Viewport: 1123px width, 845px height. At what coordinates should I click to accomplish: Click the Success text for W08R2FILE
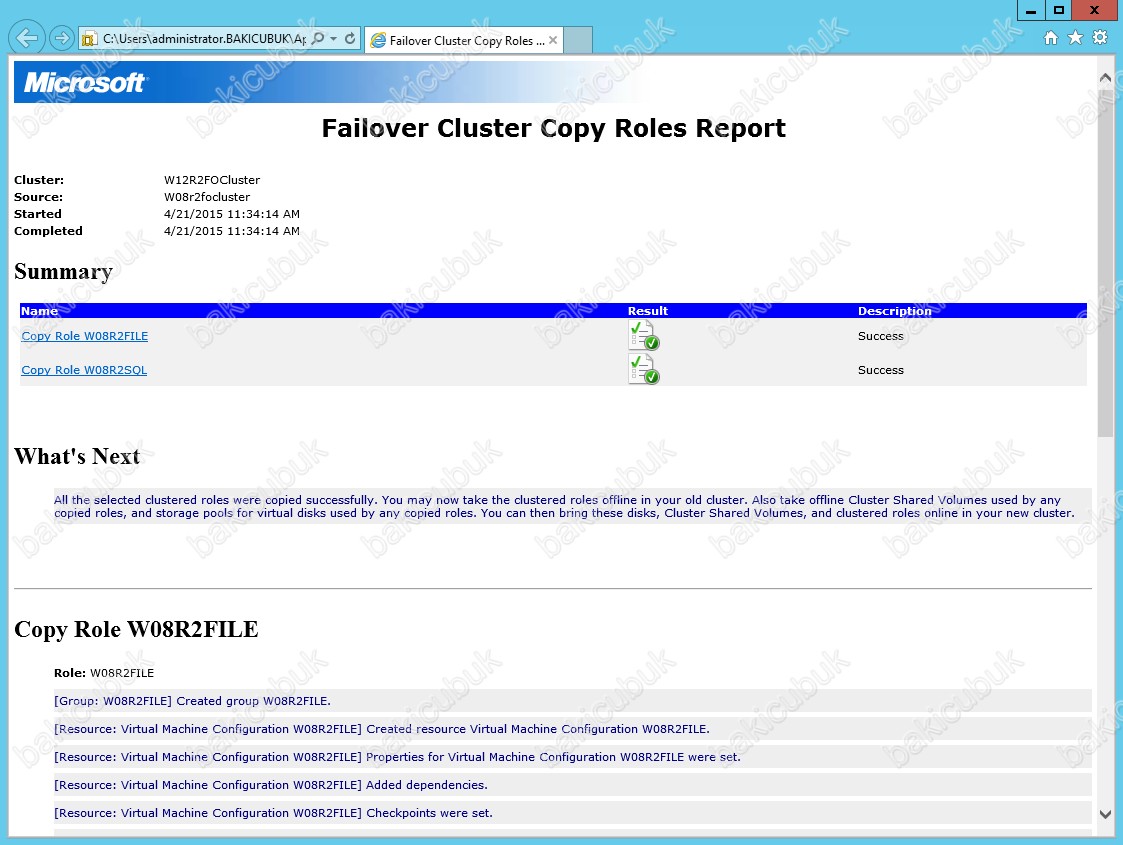point(881,336)
